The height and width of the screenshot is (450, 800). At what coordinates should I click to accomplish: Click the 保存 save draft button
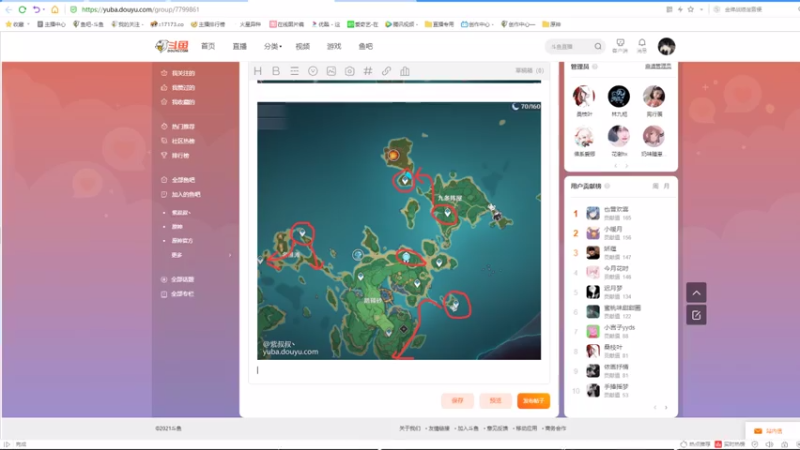(x=457, y=401)
